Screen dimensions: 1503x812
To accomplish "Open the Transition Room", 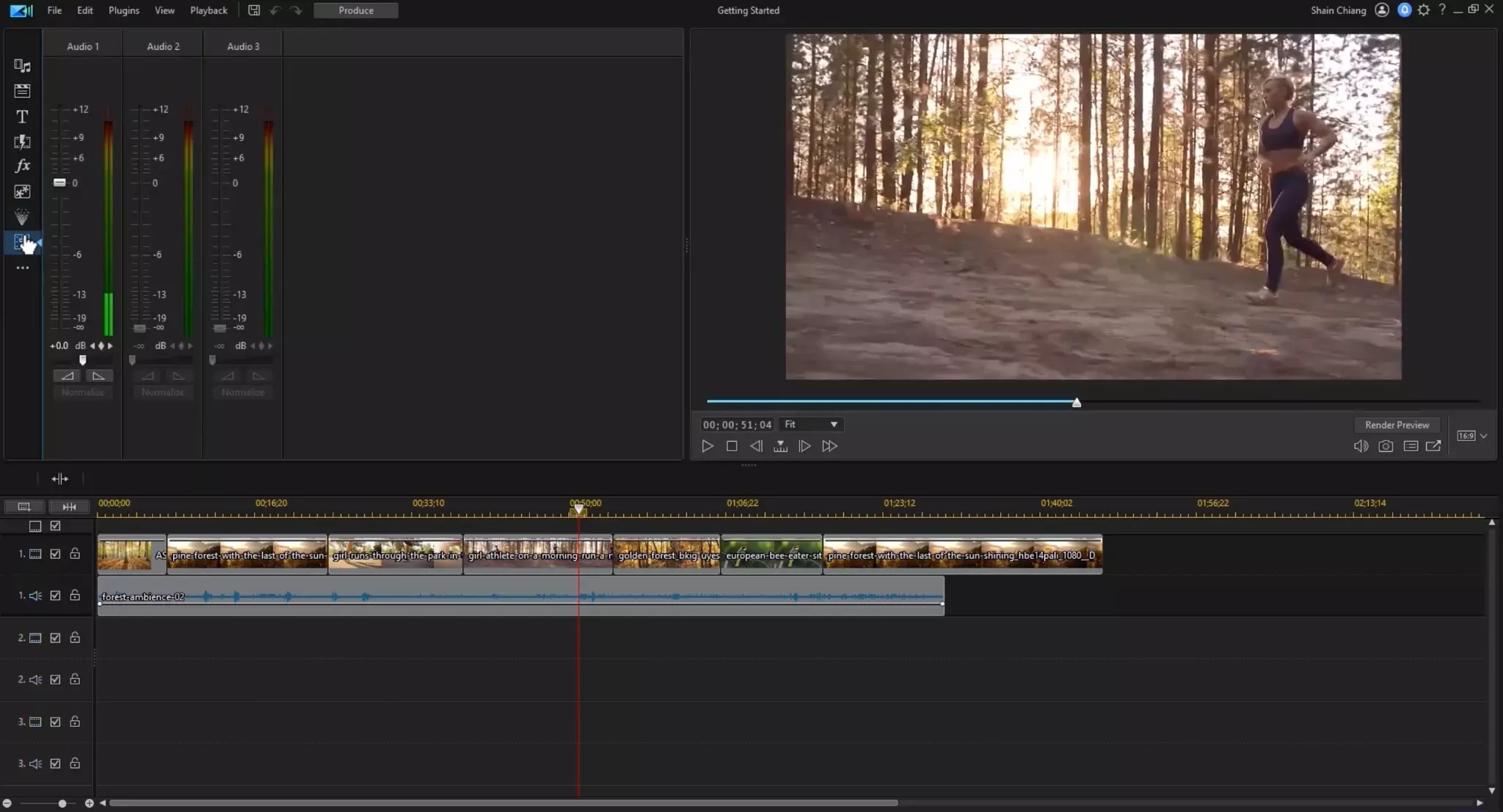I will [x=22, y=142].
